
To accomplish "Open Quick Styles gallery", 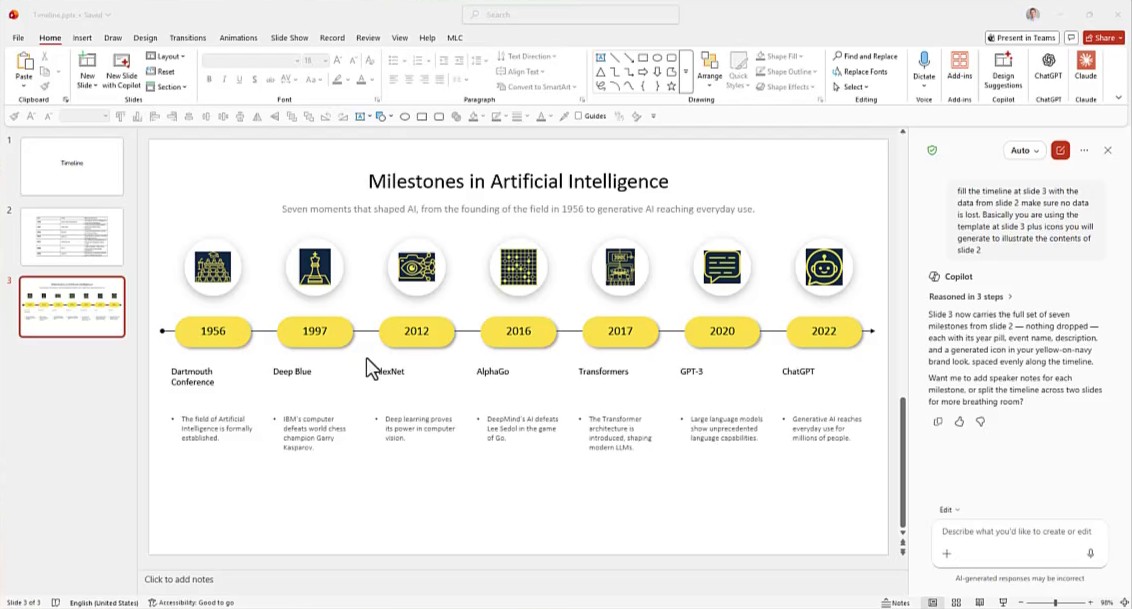I will click(x=738, y=69).
